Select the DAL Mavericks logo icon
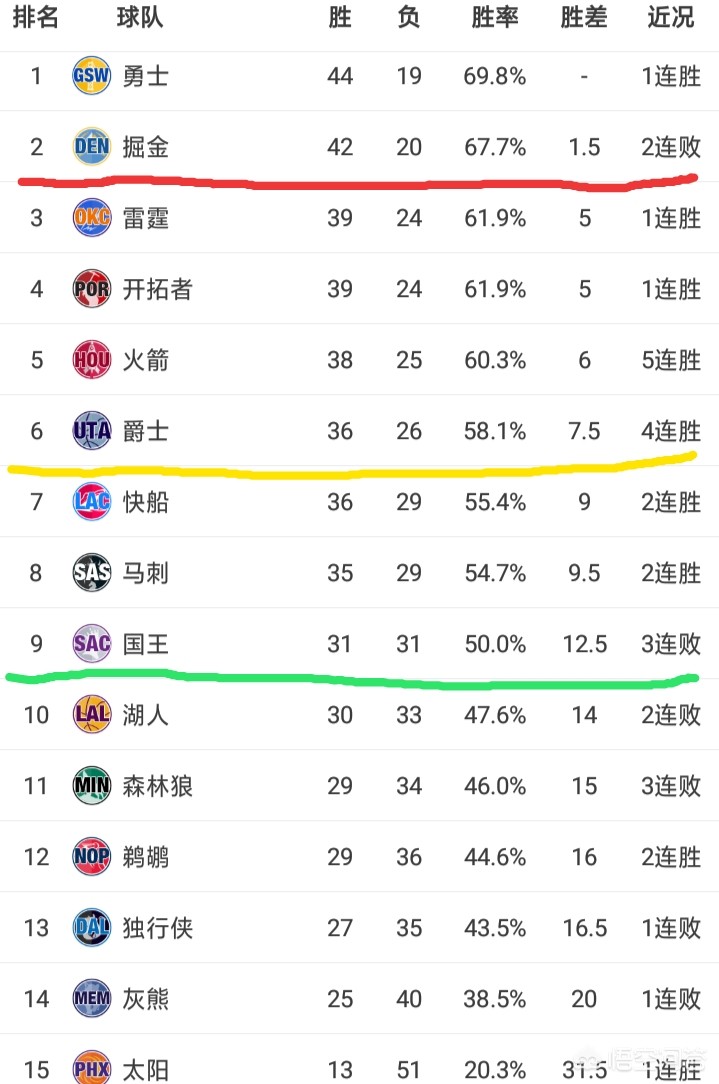719x1084 pixels. (x=92, y=928)
